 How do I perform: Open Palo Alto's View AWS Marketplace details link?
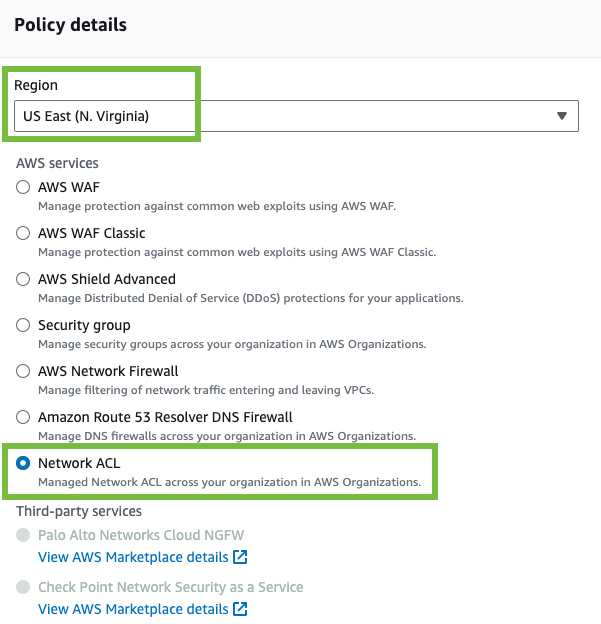tap(133, 557)
